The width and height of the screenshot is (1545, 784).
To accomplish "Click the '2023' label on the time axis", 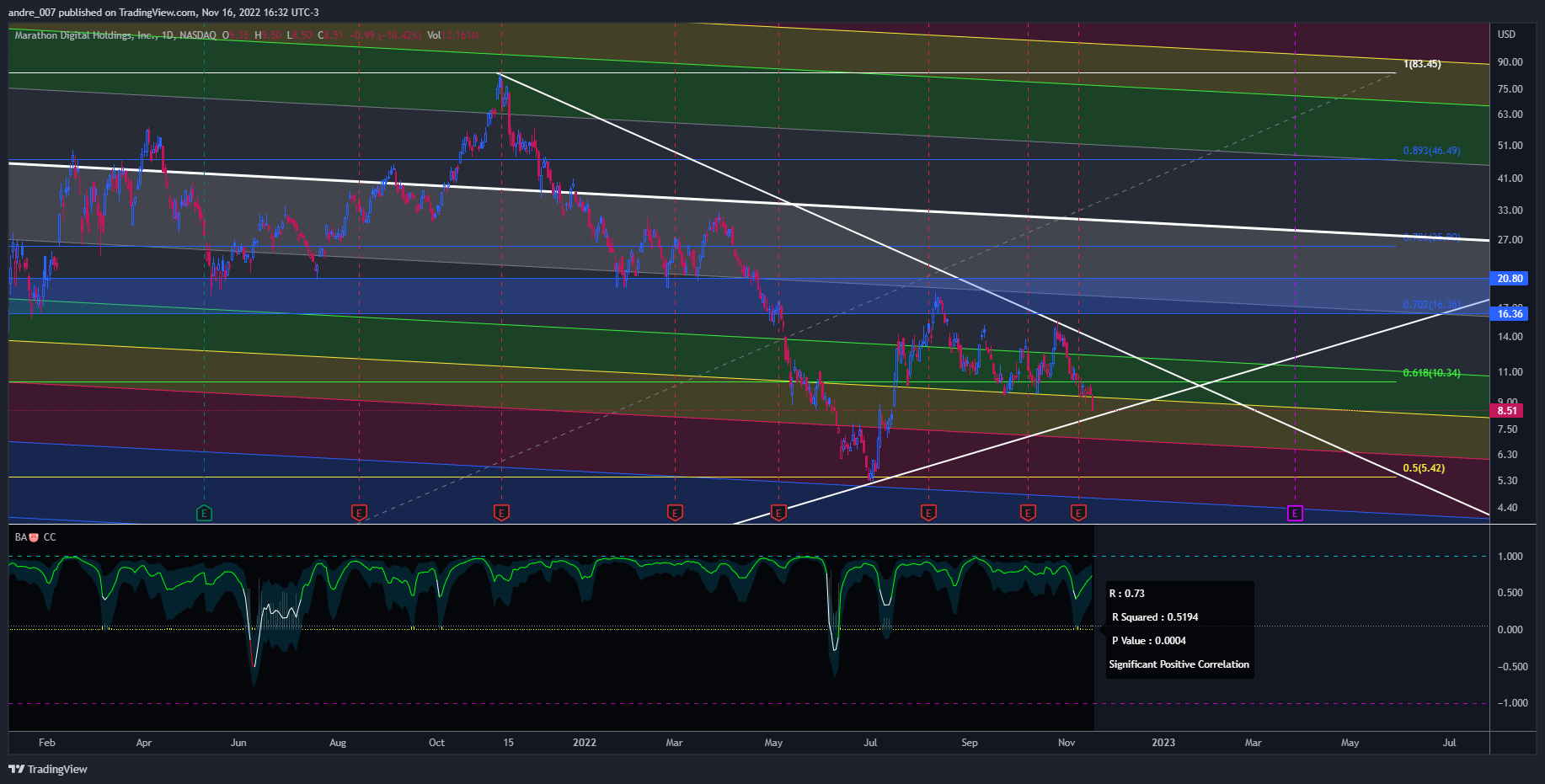I will pos(1163,743).
